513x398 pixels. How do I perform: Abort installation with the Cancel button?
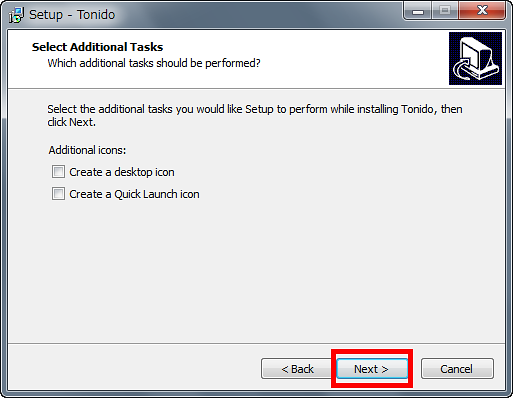(457, 369)
